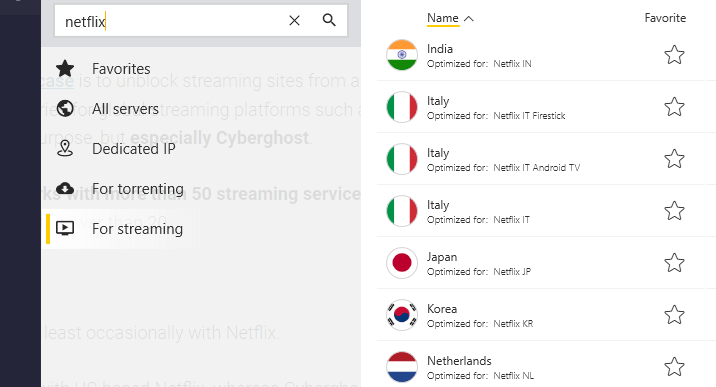This screenshot has height=387, width=716.
Task: Click the Netherlands flag icon
Action: coord(402,367)
